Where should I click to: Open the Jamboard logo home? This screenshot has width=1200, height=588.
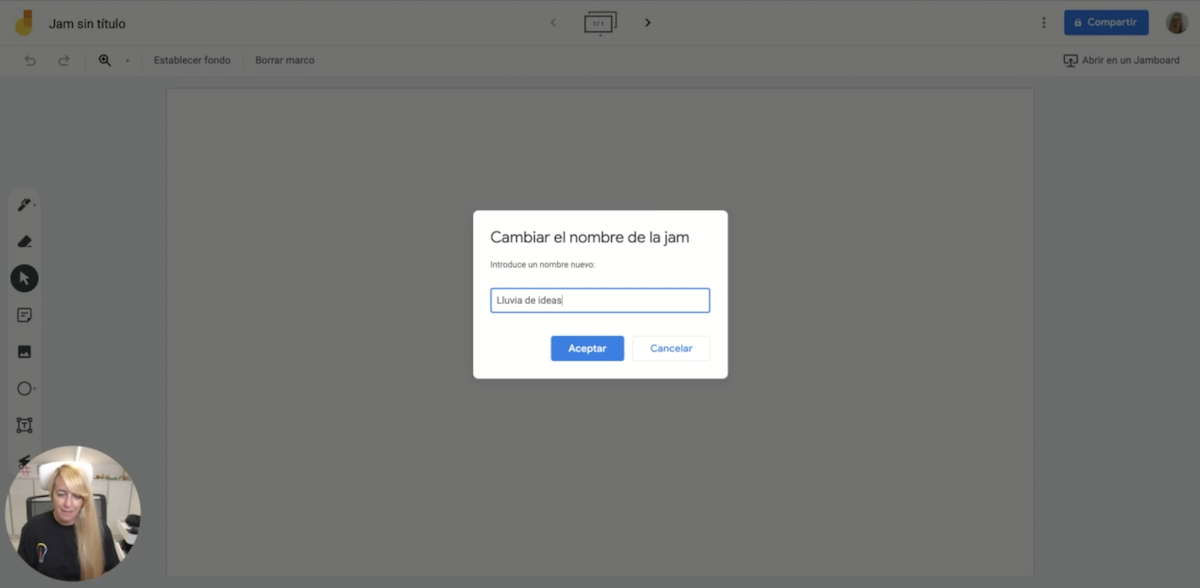coord(24,22)
